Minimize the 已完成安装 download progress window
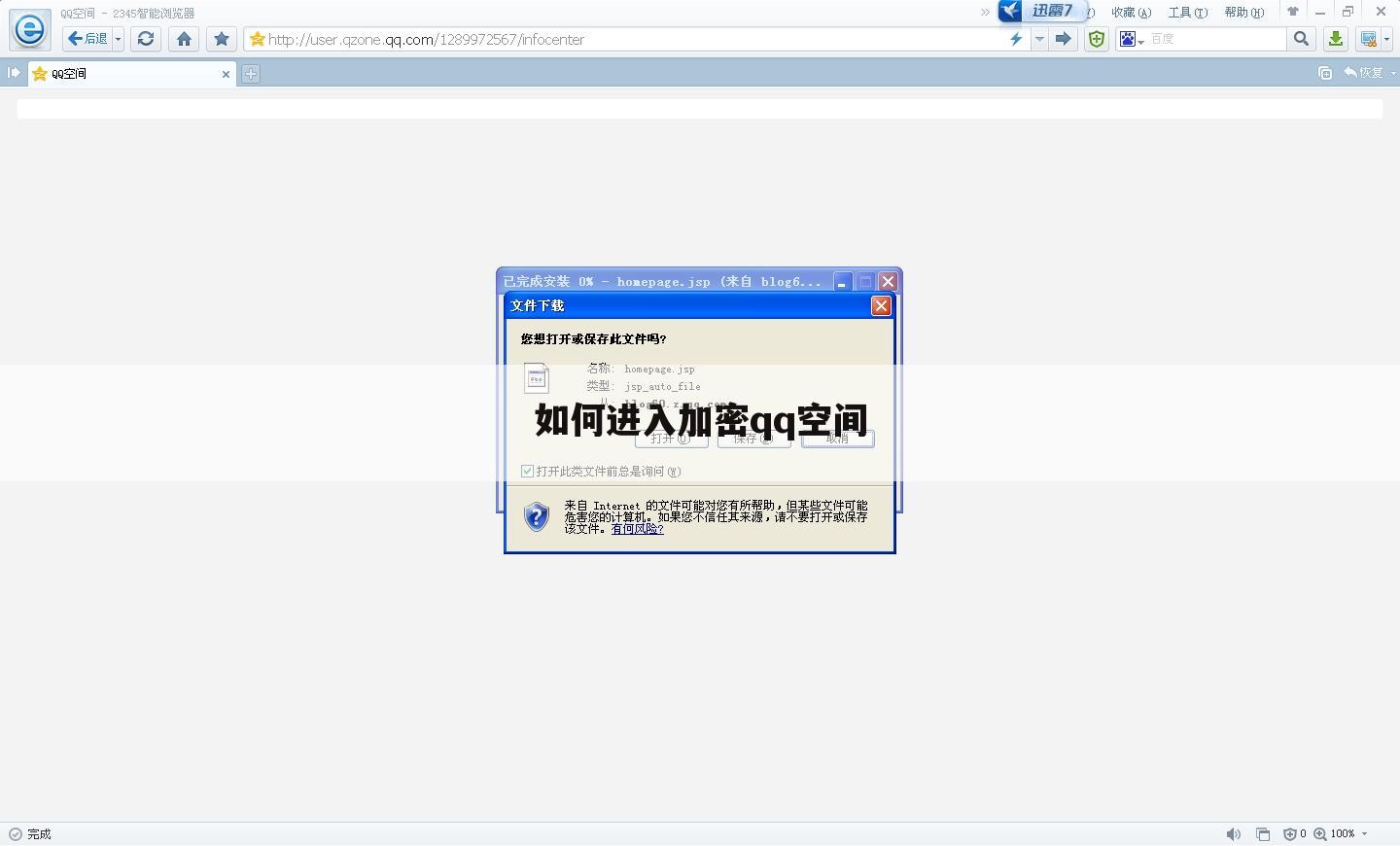 (x=842, y=282)
